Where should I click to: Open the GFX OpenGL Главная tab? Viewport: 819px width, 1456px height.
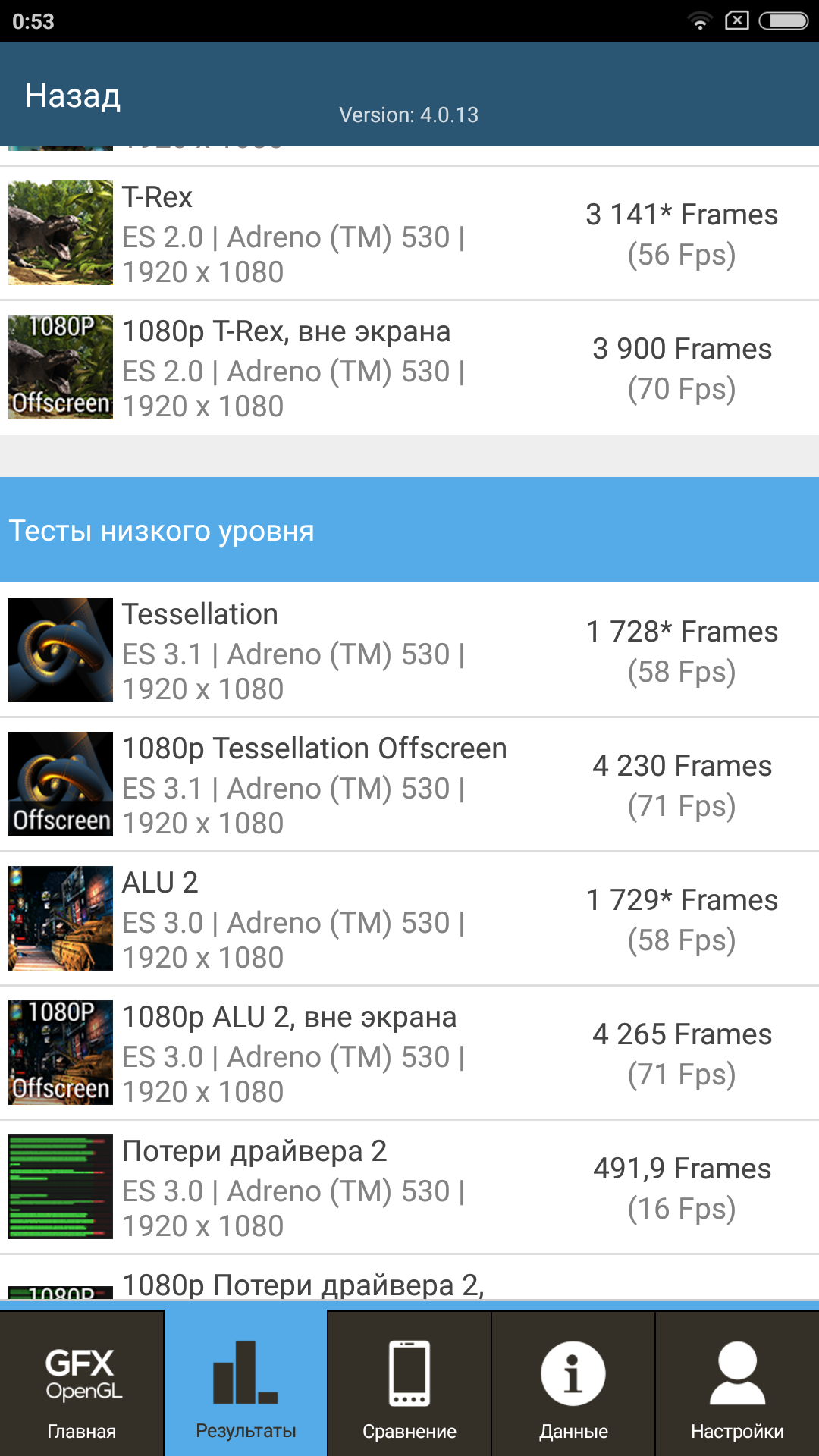[x=82, y=1383]
